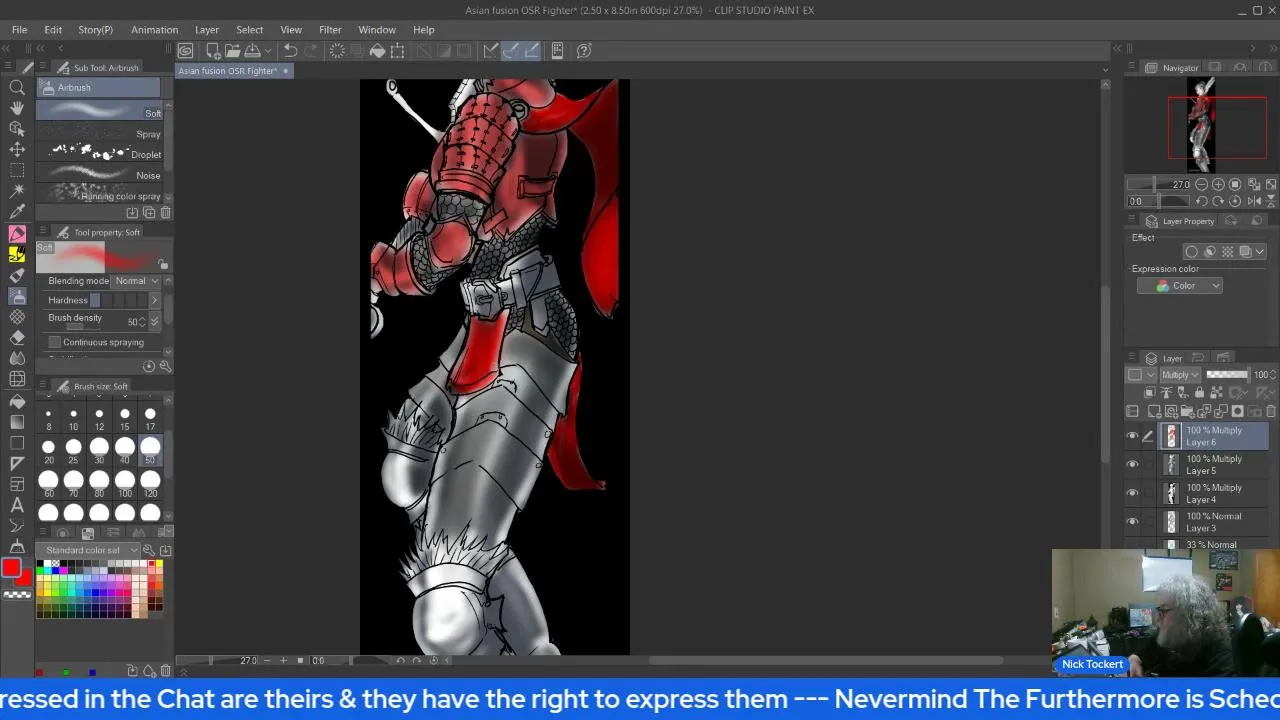Screen dimensions: 1280x720
Task: Toggle snap to special ruler in command bar
Action: (x=511, y=50)
